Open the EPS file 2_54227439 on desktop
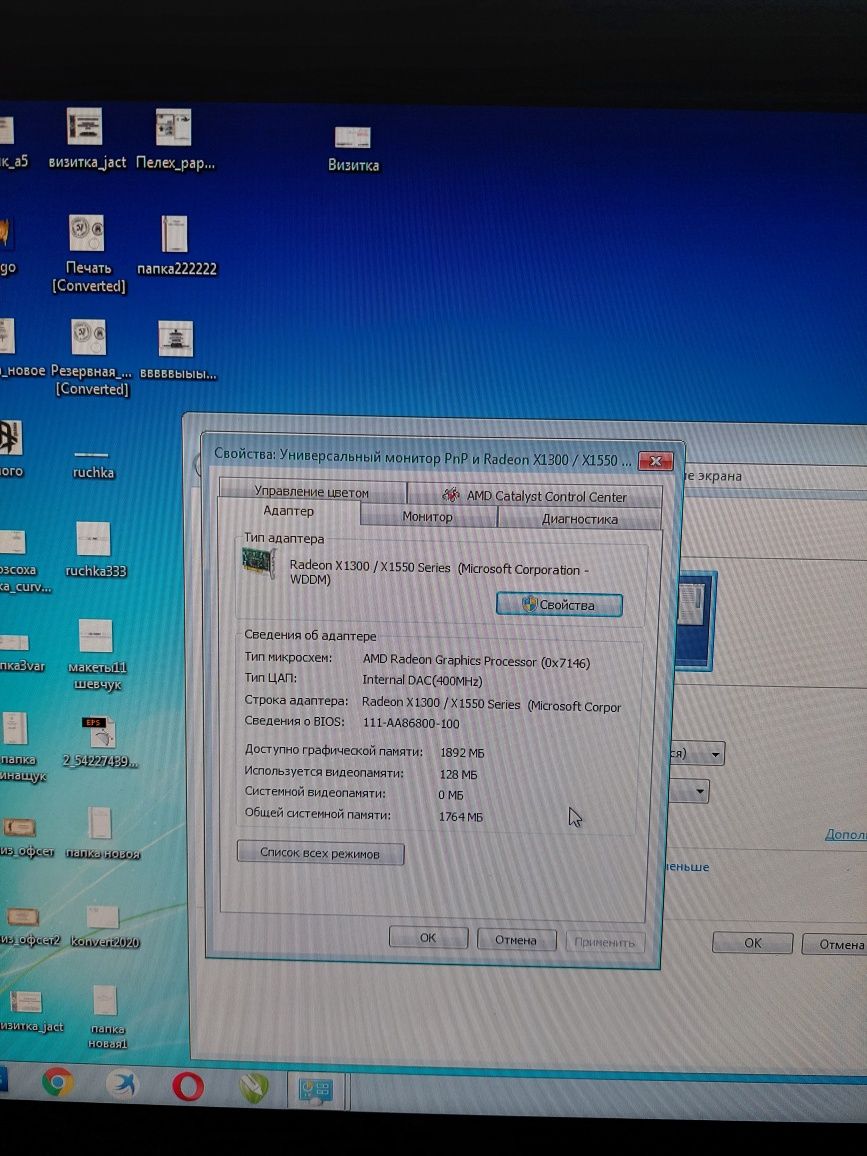Screen dimensions: 867x1156 100,741
